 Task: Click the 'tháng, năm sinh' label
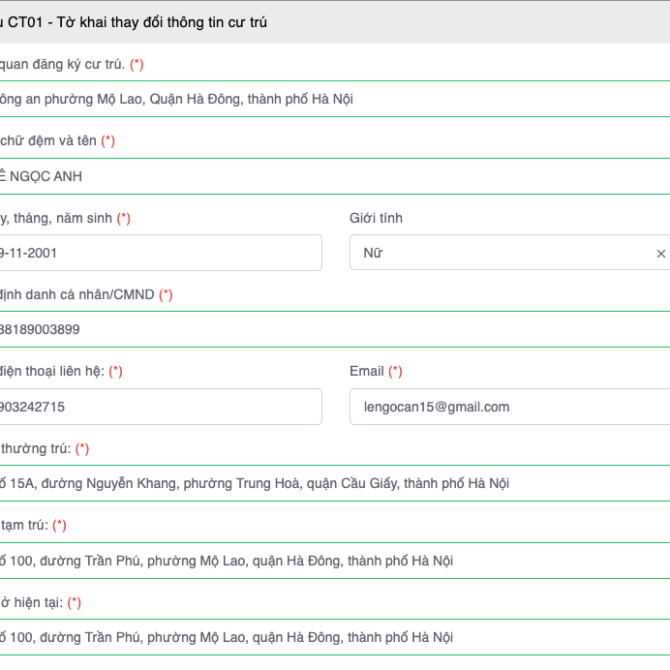(x=56, y=218)
